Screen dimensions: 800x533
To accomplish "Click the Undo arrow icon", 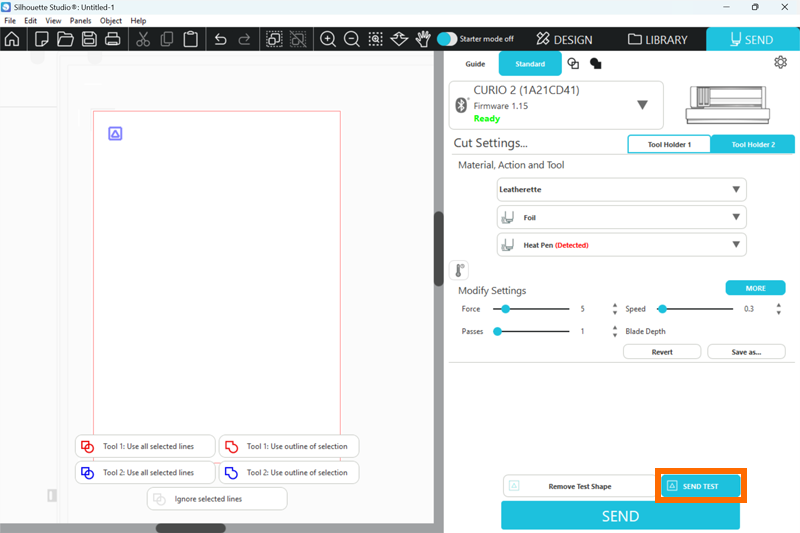I will (220, 39).
